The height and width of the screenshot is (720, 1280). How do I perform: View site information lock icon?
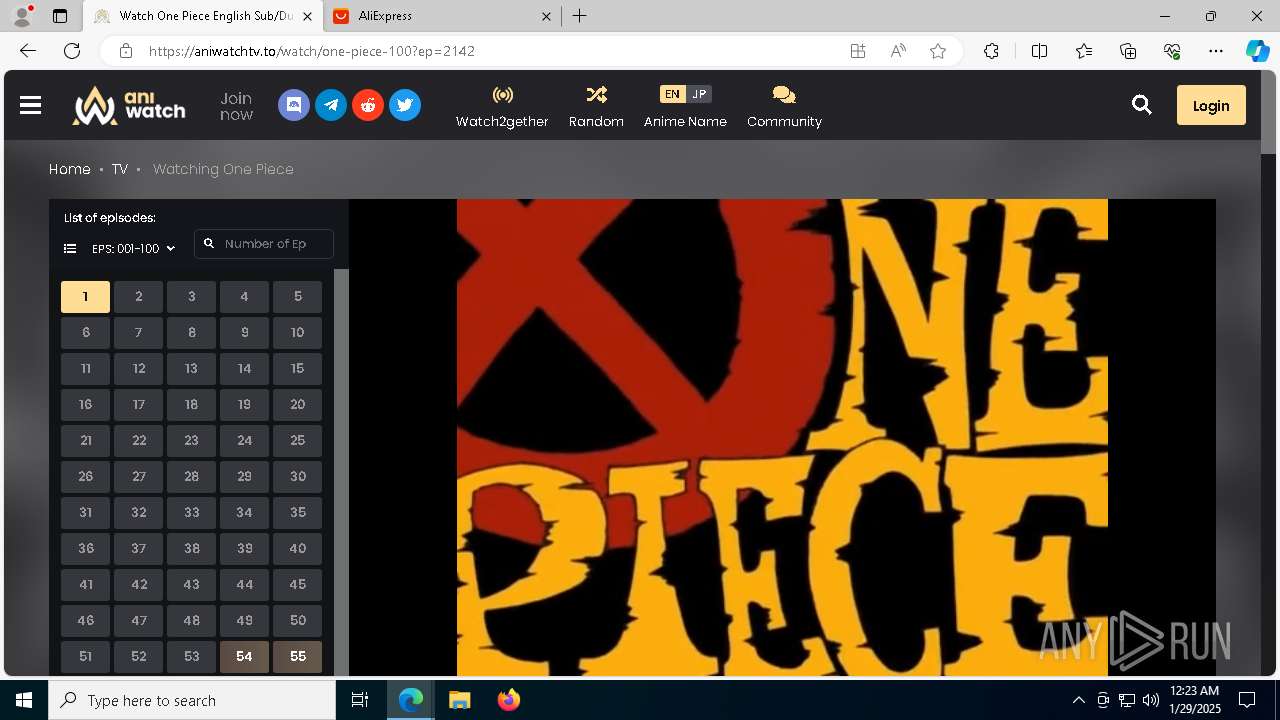126,51
